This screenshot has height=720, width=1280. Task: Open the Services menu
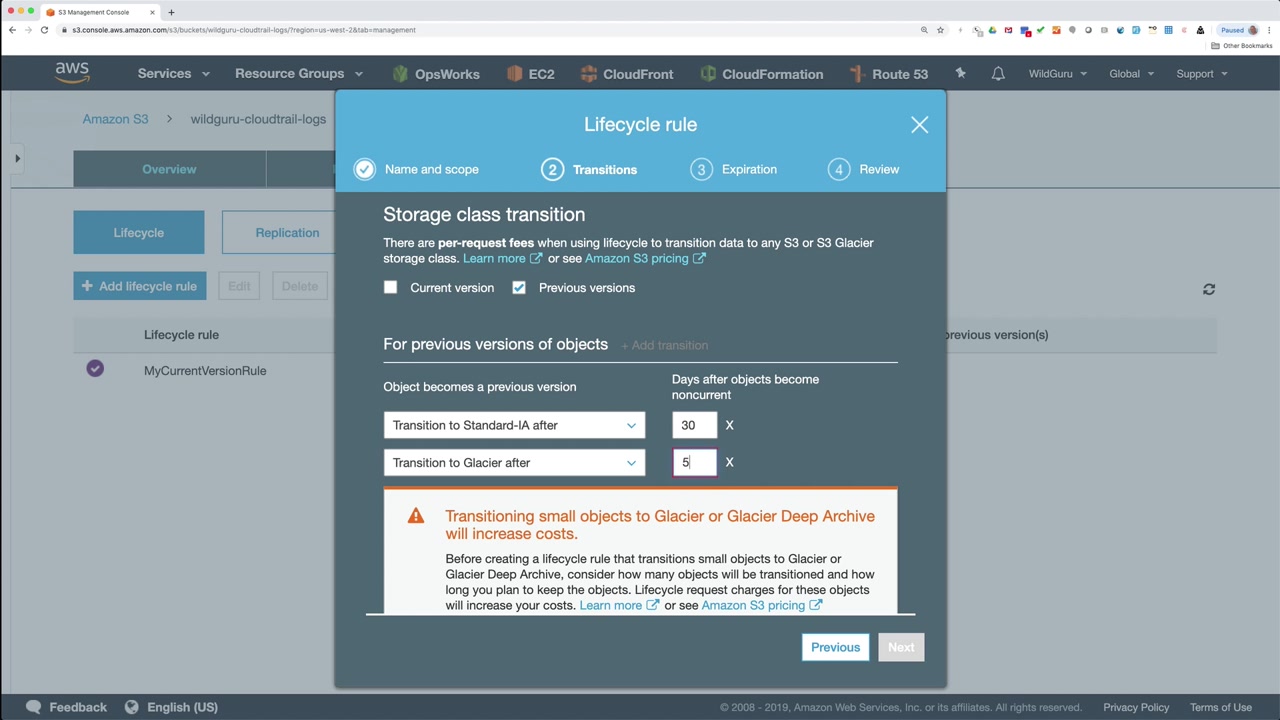(174, 74)
